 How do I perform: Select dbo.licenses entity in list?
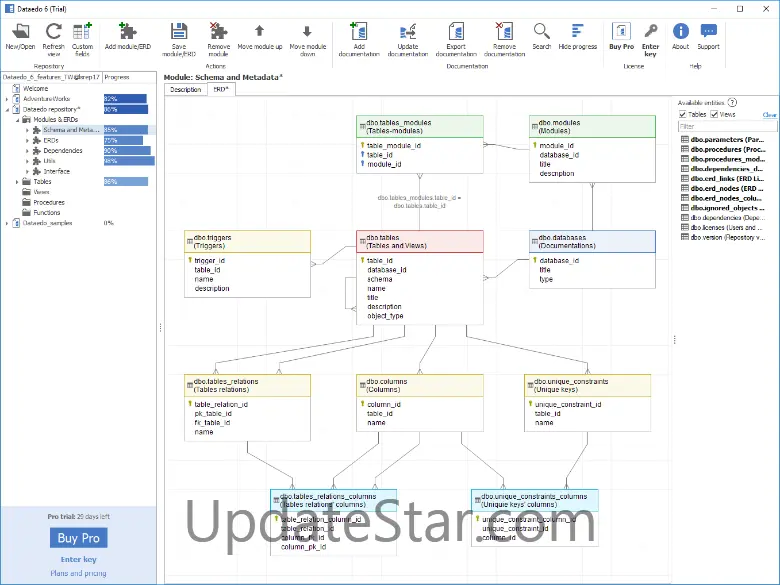point(722,227)
